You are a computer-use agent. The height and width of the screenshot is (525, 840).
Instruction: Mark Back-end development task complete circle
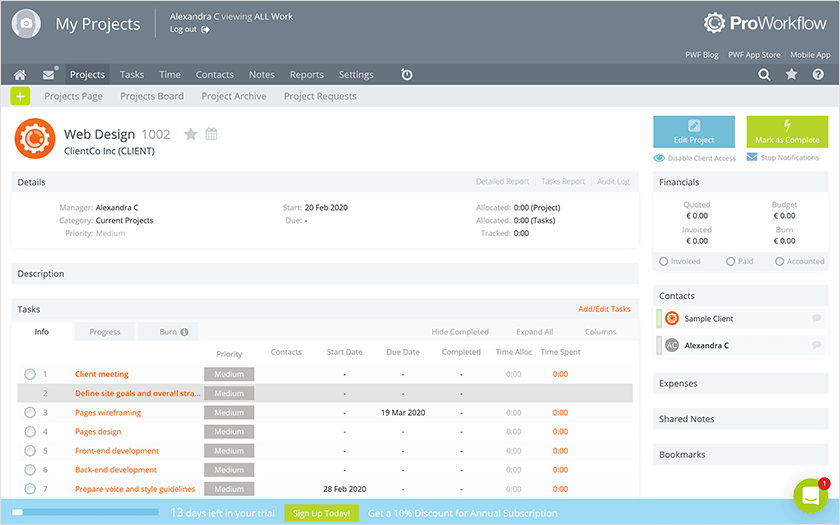[x=30, y=470]
